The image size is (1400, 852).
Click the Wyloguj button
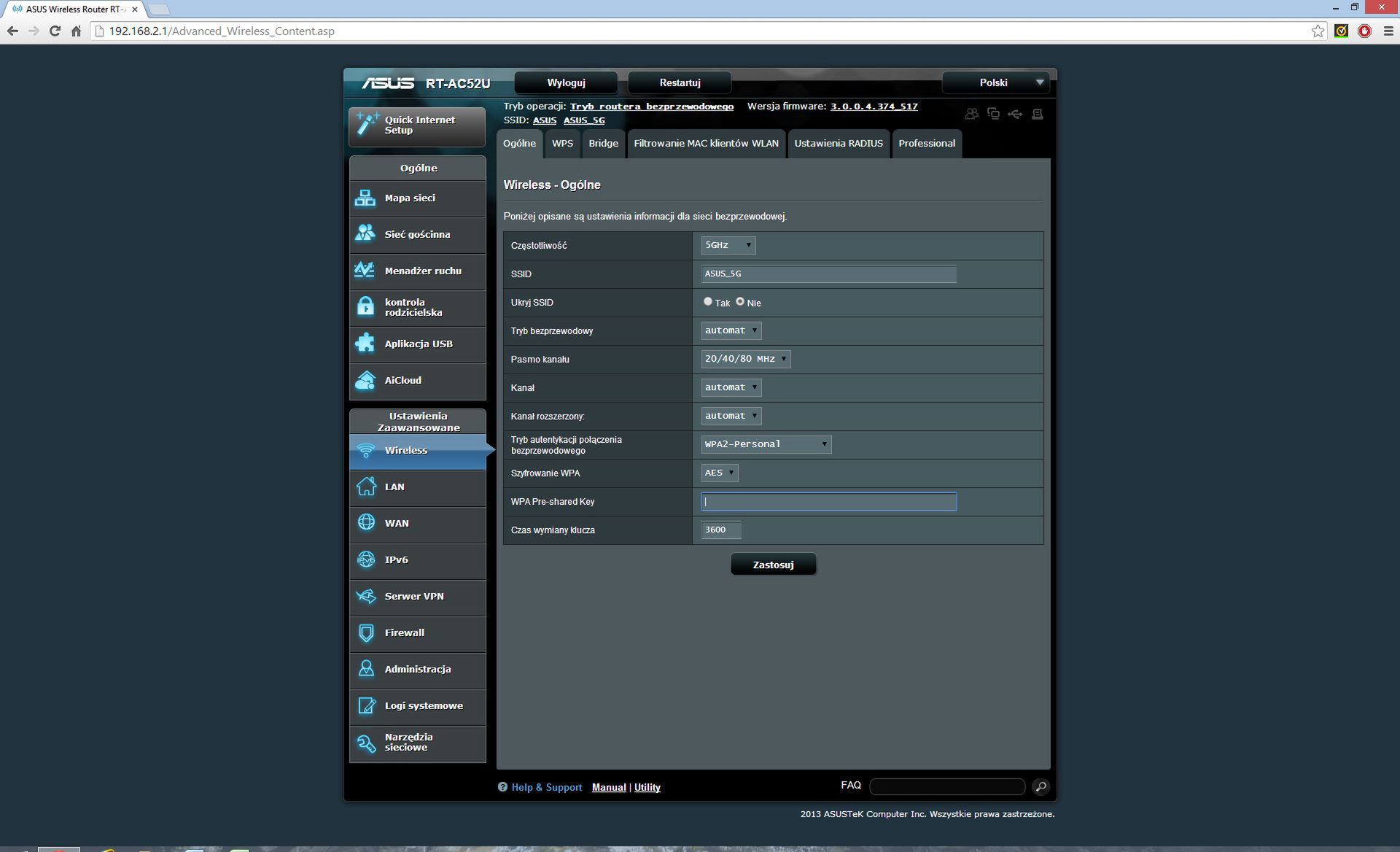coord(566,82)
